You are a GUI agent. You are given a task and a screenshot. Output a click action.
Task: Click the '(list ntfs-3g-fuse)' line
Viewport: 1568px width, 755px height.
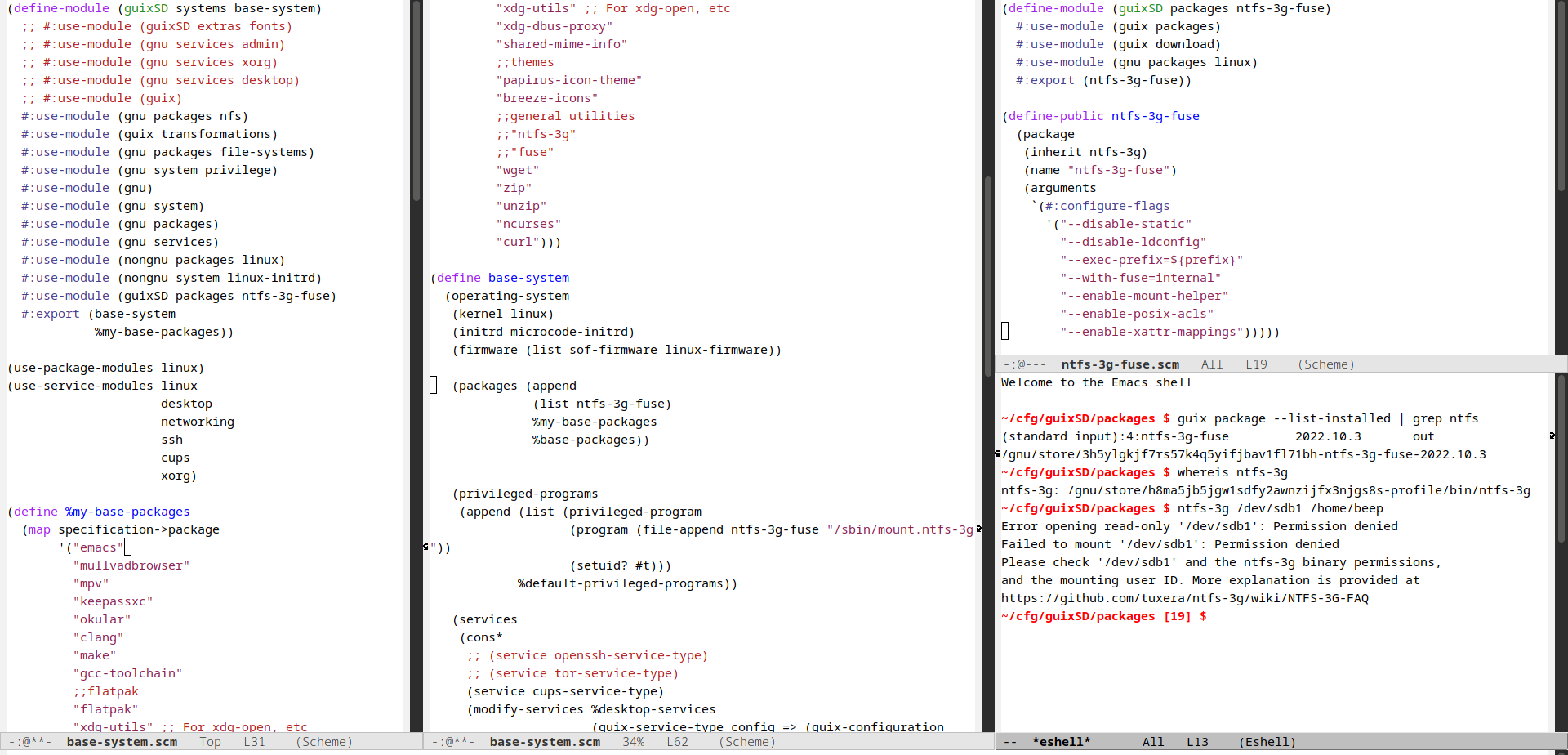[x=603, y=404]
